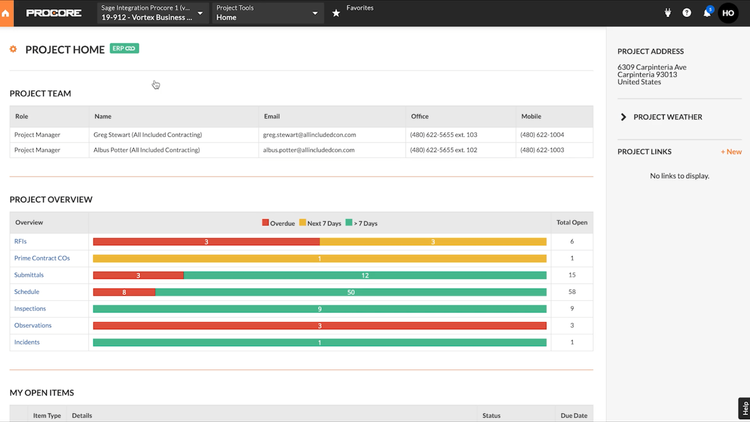Open the Project Tools dropdown
The height and width of the screenshot is (422, 750).
pos(267,13)
